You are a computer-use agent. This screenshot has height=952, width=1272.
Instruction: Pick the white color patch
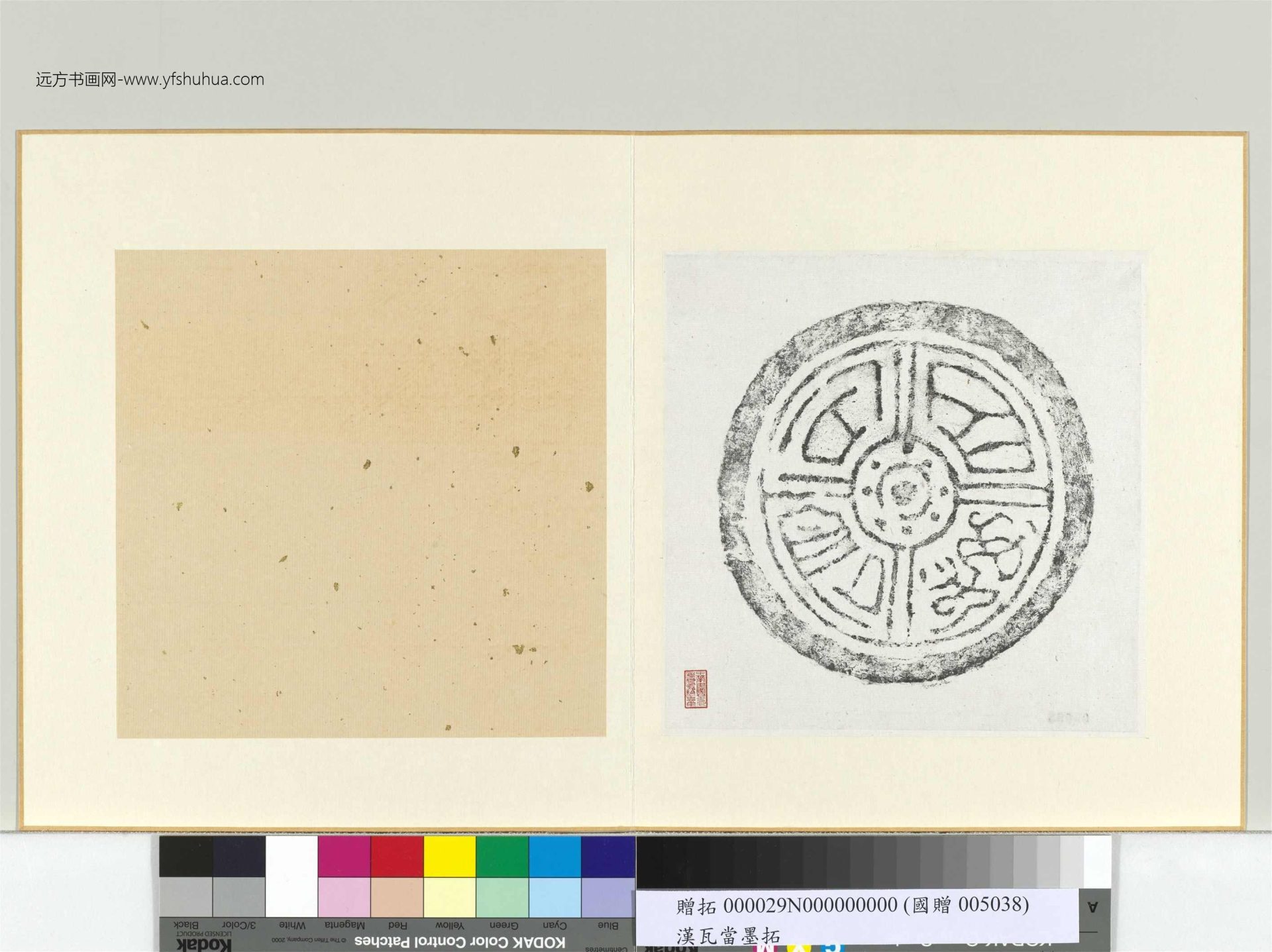tap(291, 876)
